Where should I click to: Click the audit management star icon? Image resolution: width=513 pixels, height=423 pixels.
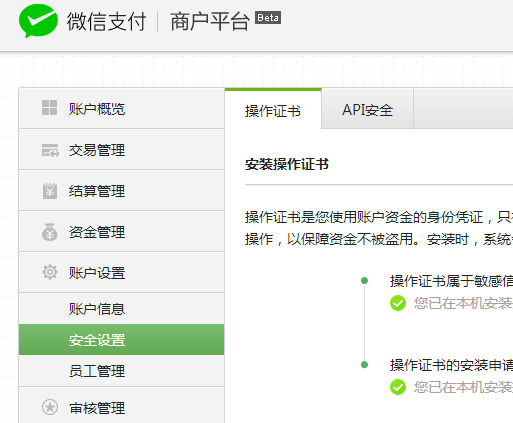[50, 407]
